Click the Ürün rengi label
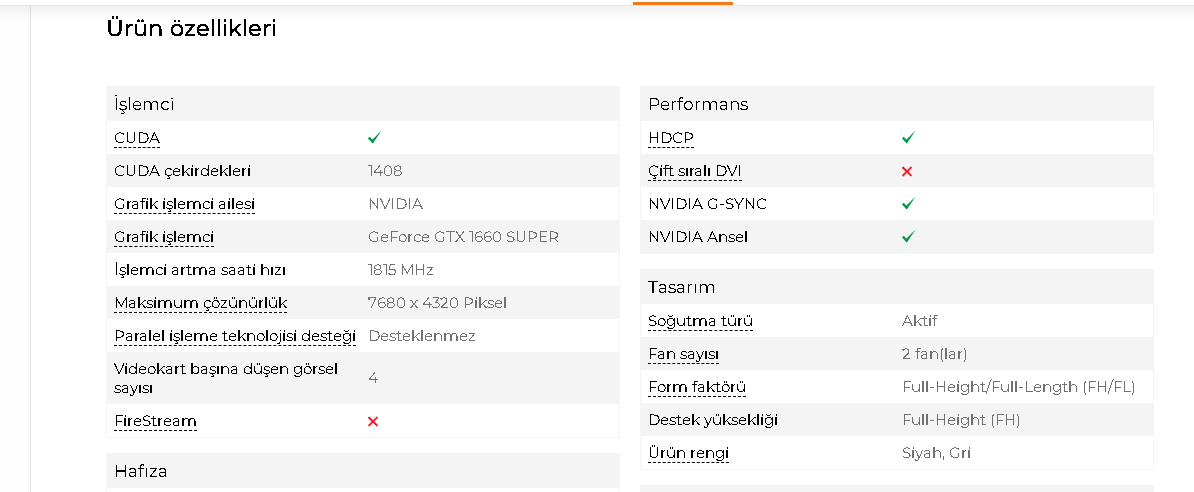This screenshot has width=1194, height=492. tap(688, 453)
